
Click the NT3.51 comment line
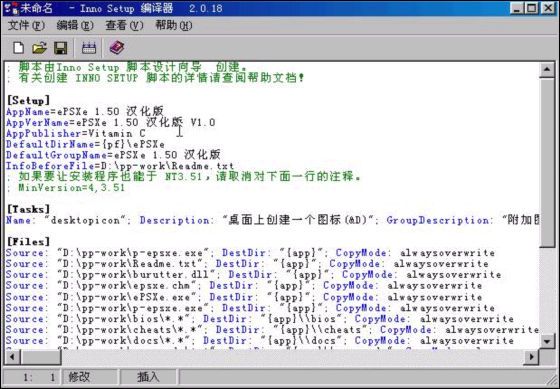184,176
